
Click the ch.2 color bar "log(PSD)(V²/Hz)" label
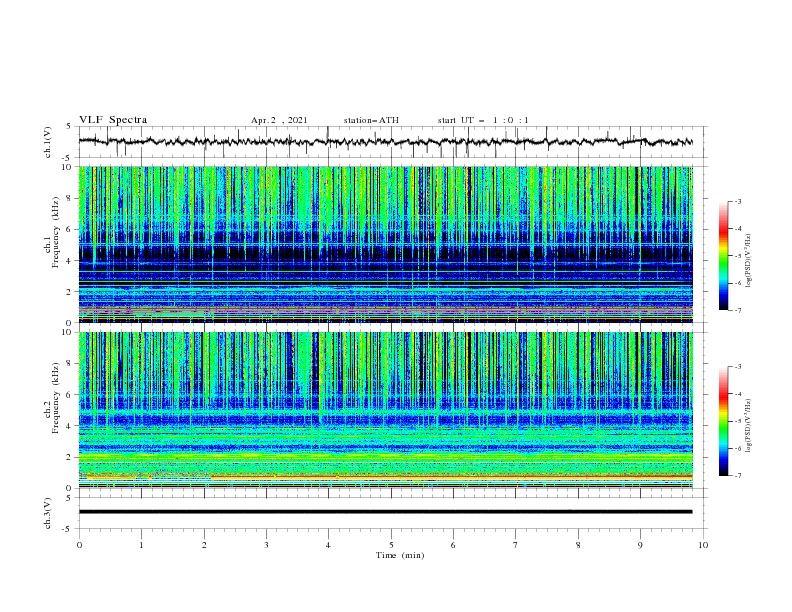click(749, 425)
